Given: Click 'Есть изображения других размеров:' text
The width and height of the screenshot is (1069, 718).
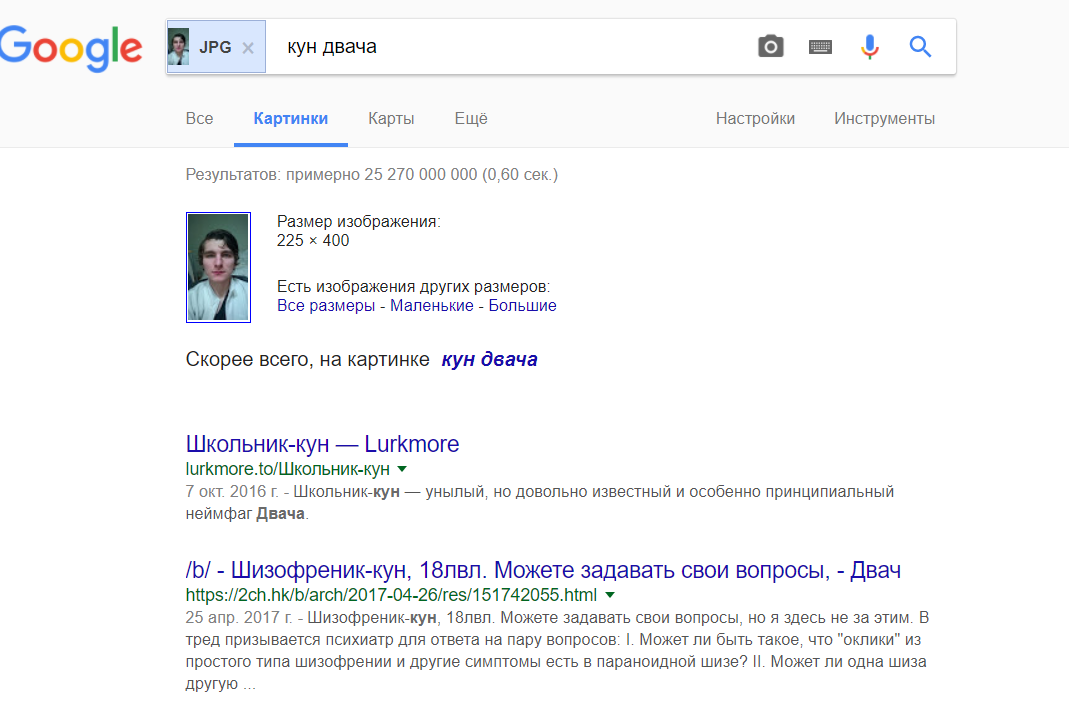Looking at the screenshot, I should (x=413, y=286).
